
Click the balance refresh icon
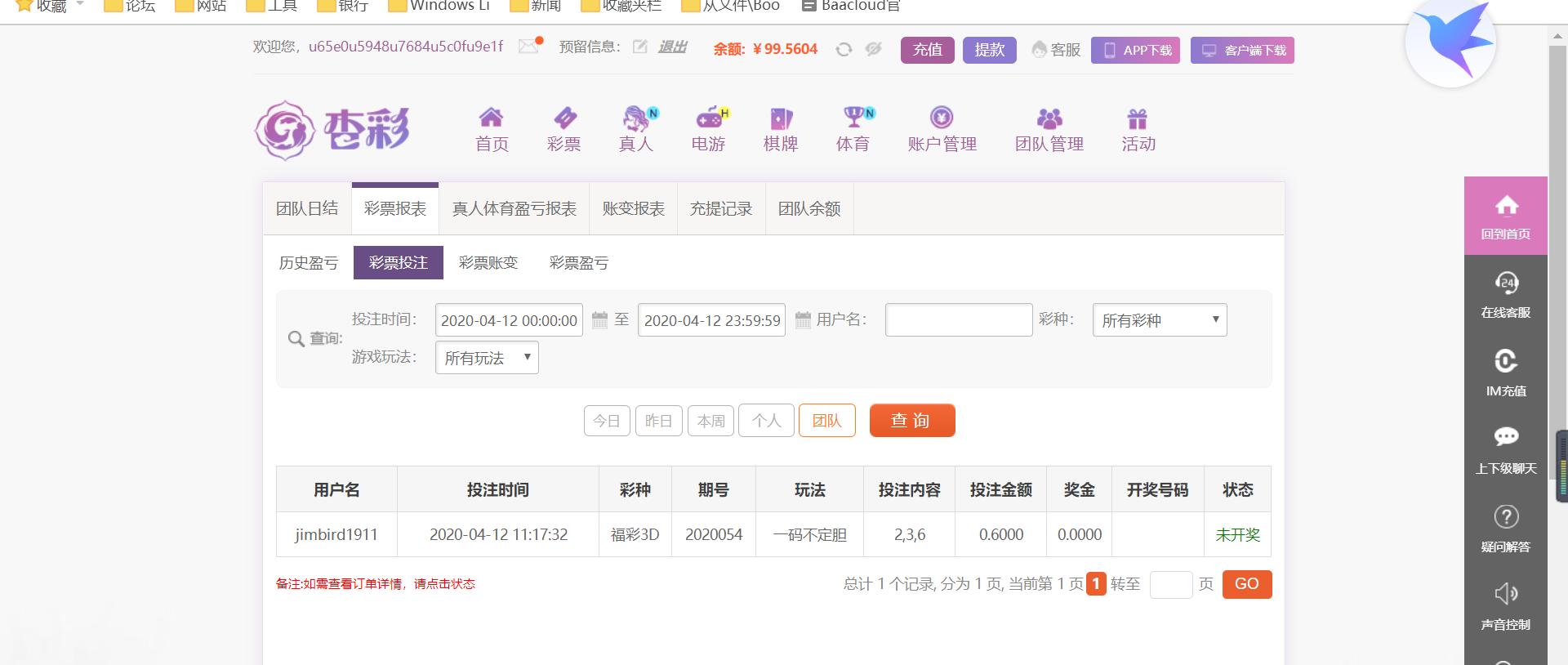[844, 50]
